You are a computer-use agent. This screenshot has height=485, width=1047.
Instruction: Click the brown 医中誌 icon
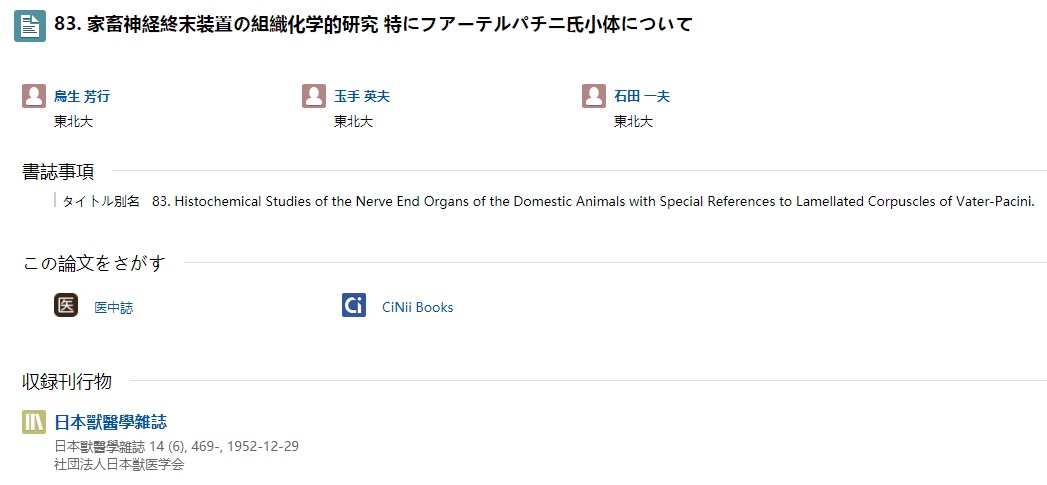click(x=66, y=305)
